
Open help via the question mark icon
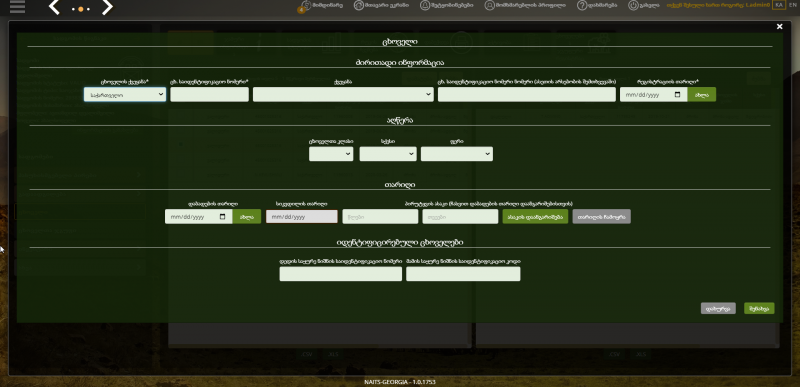pos(582,5)
